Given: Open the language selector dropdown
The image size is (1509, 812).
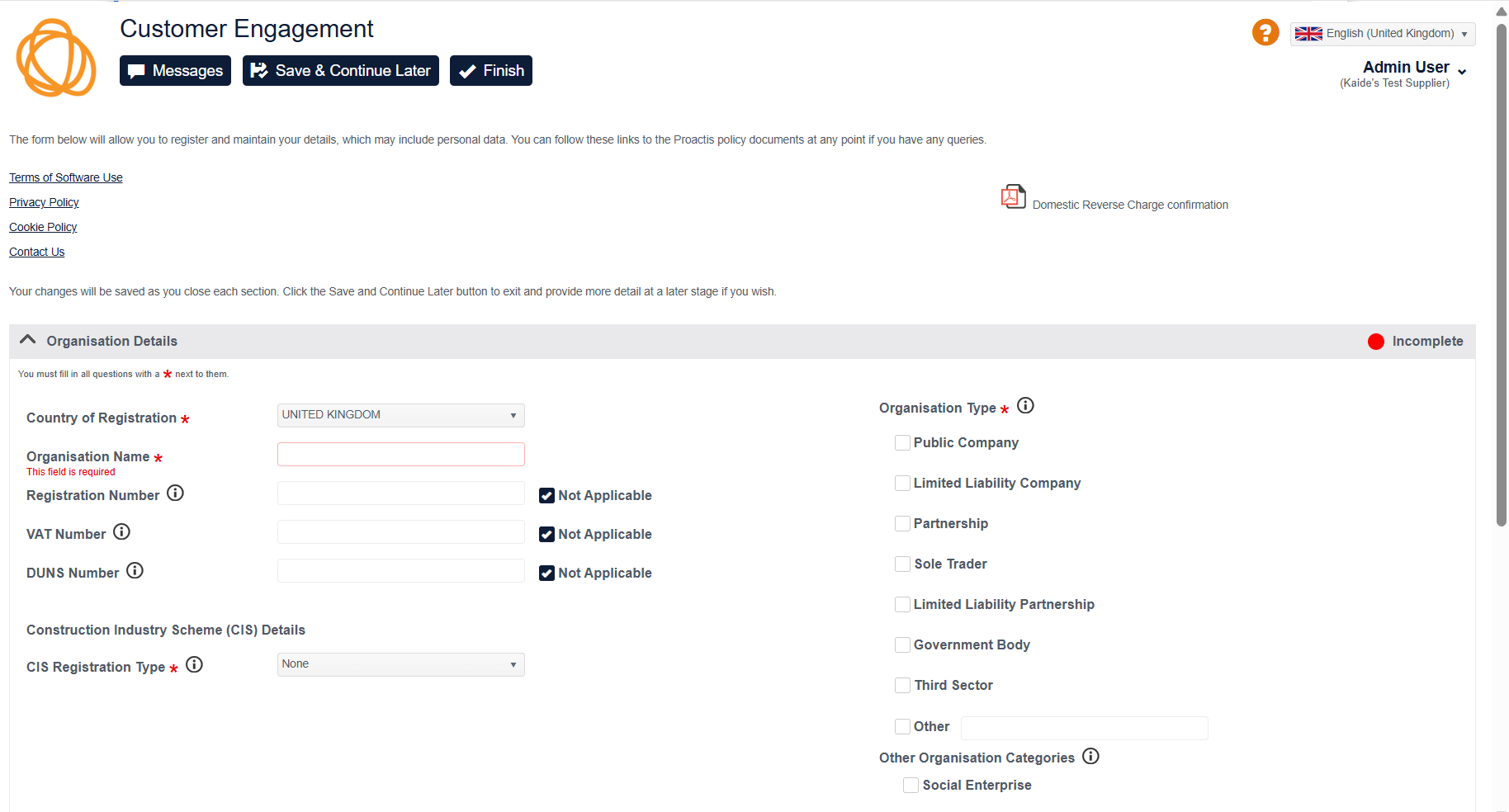Looking at the screenshot, I should 1383,34.
